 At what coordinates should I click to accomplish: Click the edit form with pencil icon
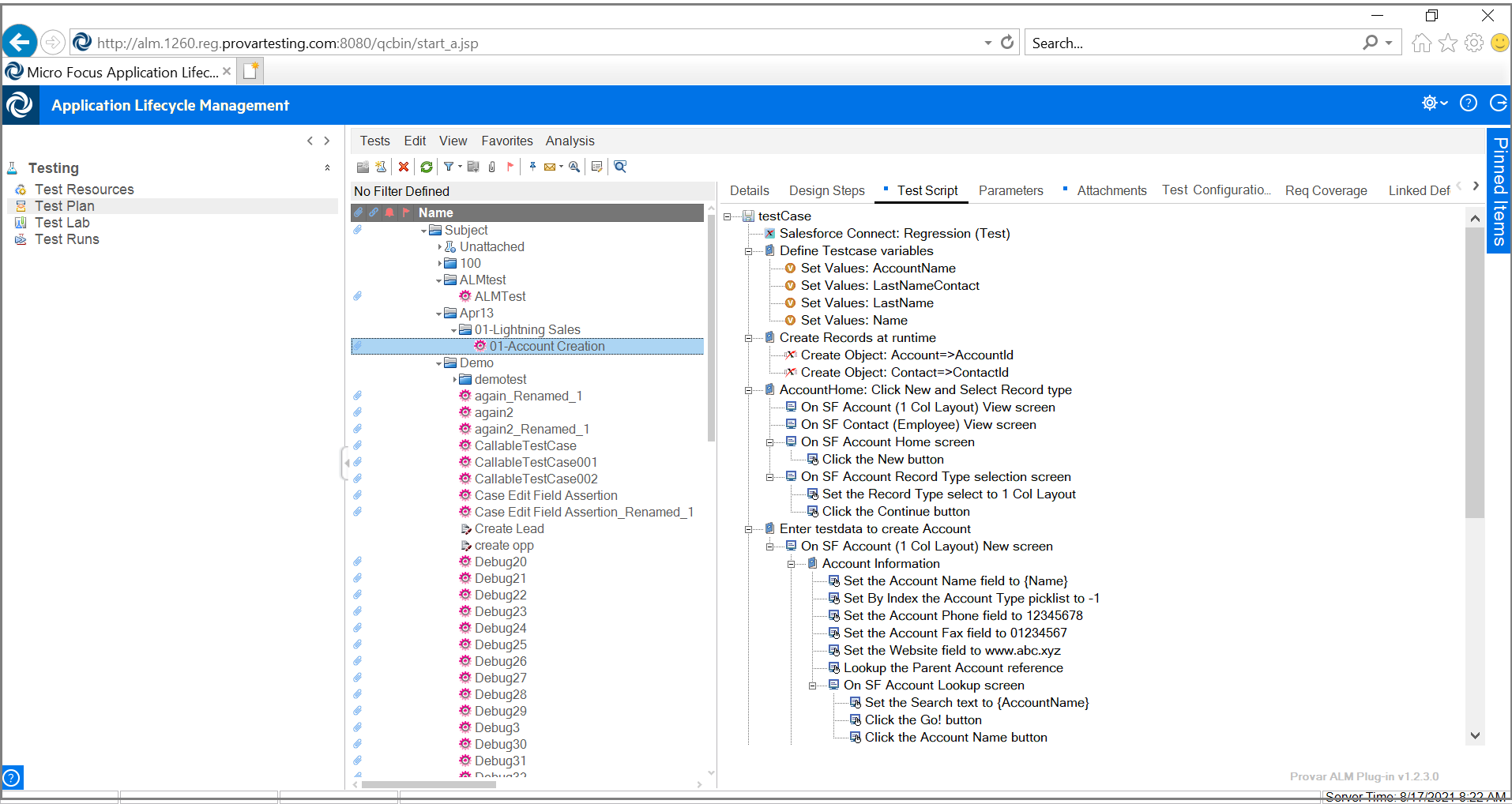[x=597, y=167]
